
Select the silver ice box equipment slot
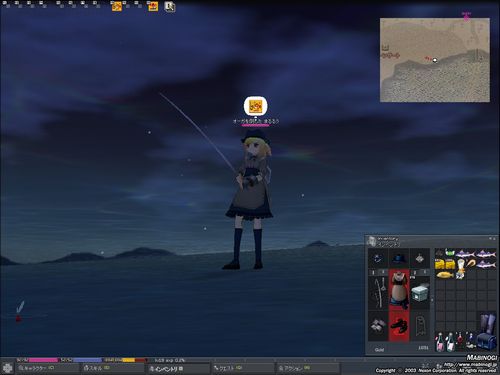tap(420, 293)
